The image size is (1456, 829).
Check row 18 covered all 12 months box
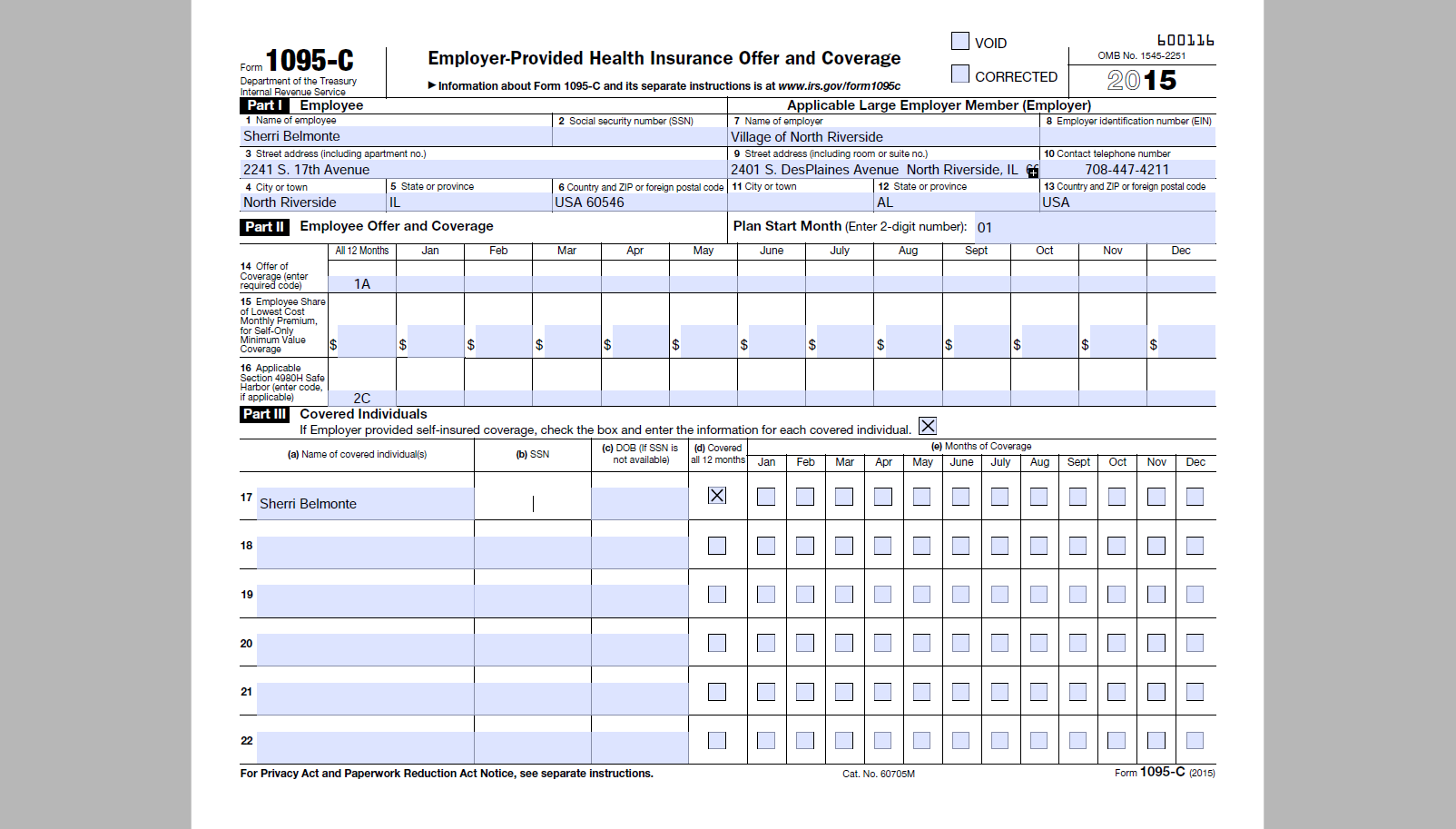pyautogui.click(x=717, y=546)
